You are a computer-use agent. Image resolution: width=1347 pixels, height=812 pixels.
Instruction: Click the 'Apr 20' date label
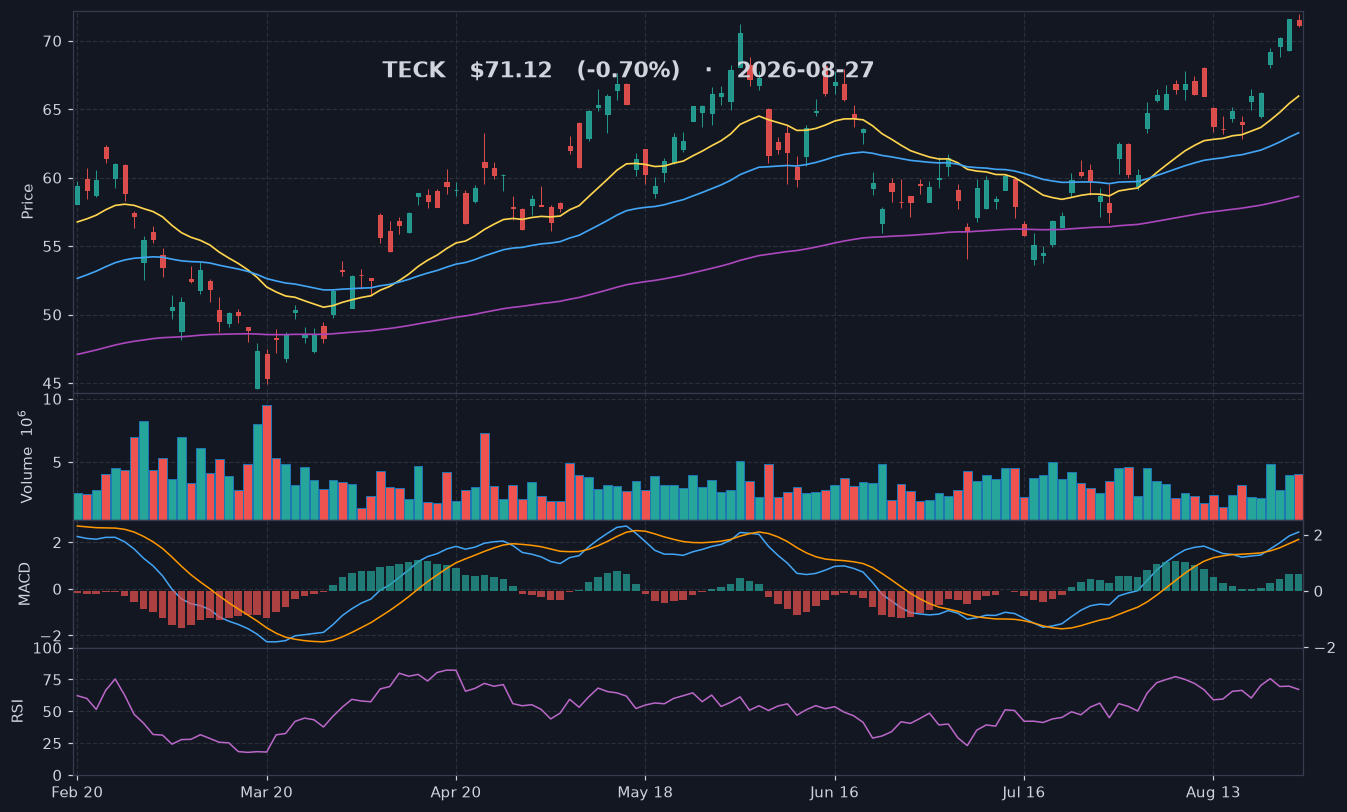click(x=456, y=792)
